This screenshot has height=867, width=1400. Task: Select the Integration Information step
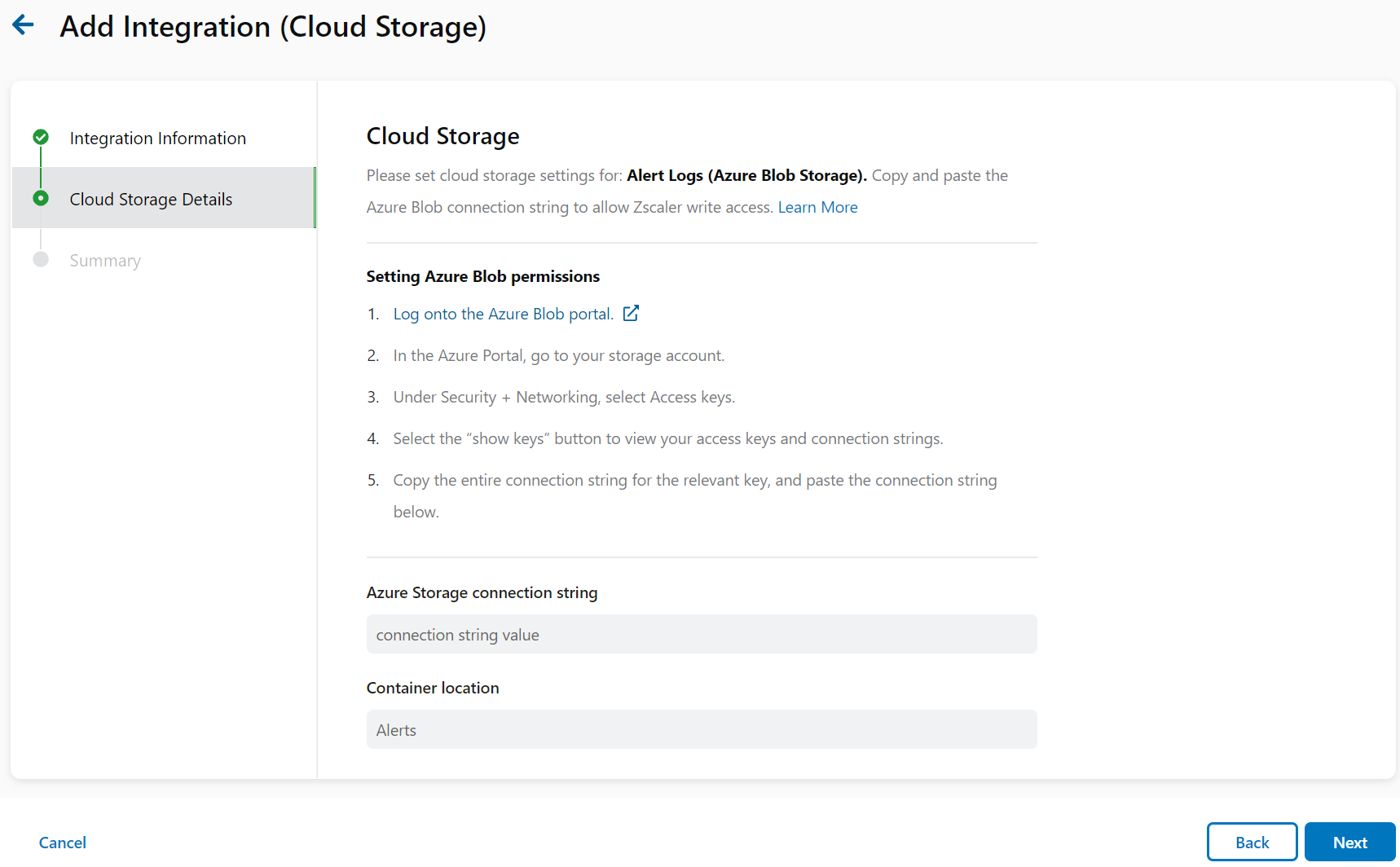click(157, 138)
